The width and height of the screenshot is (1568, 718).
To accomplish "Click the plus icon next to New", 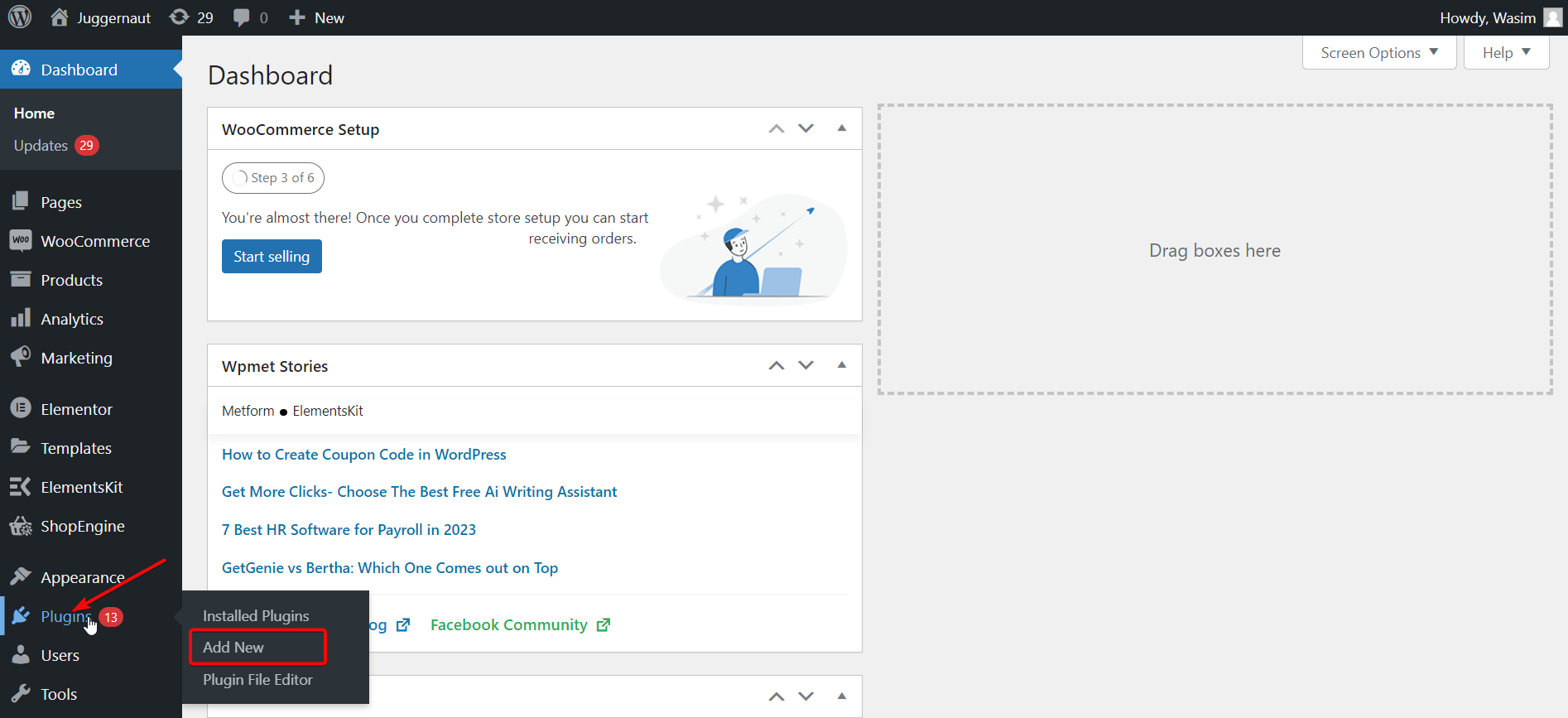I will click(x=297, y=17).
